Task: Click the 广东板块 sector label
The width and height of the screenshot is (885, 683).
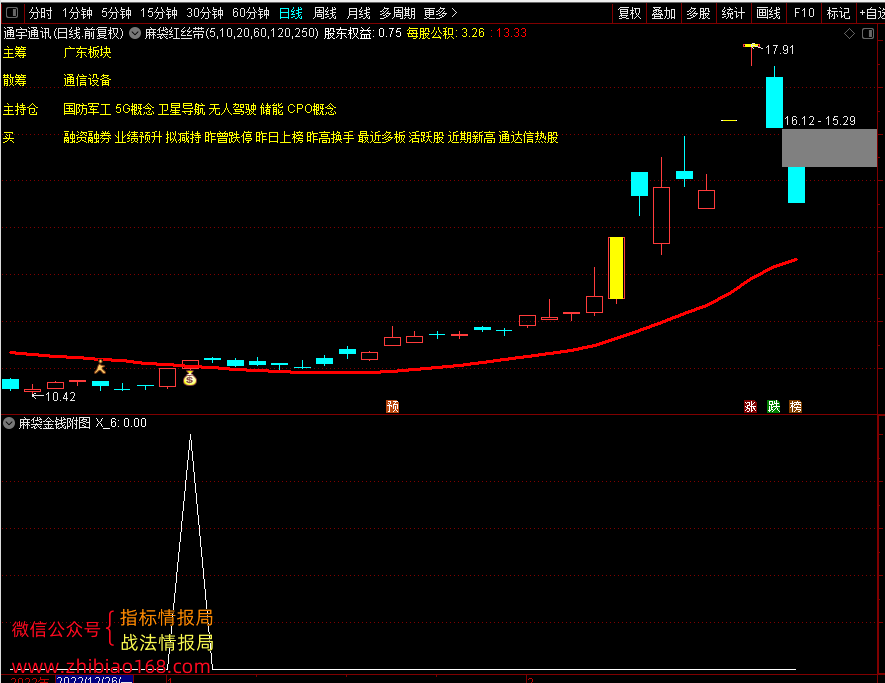Action: pyautogui.click(x=87, y=52)
